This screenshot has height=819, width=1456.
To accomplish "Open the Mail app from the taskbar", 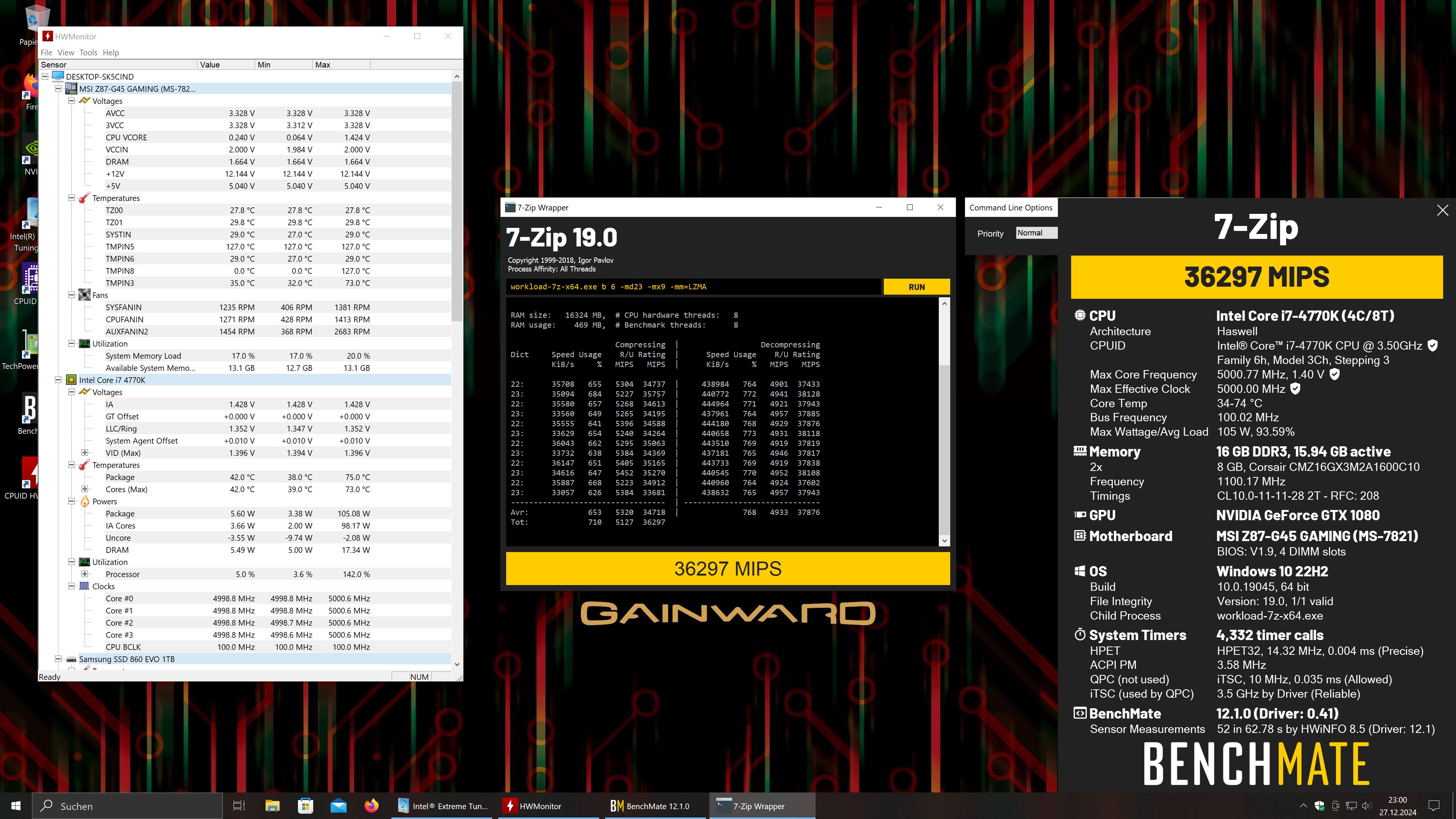I will [x=339, y=805].
